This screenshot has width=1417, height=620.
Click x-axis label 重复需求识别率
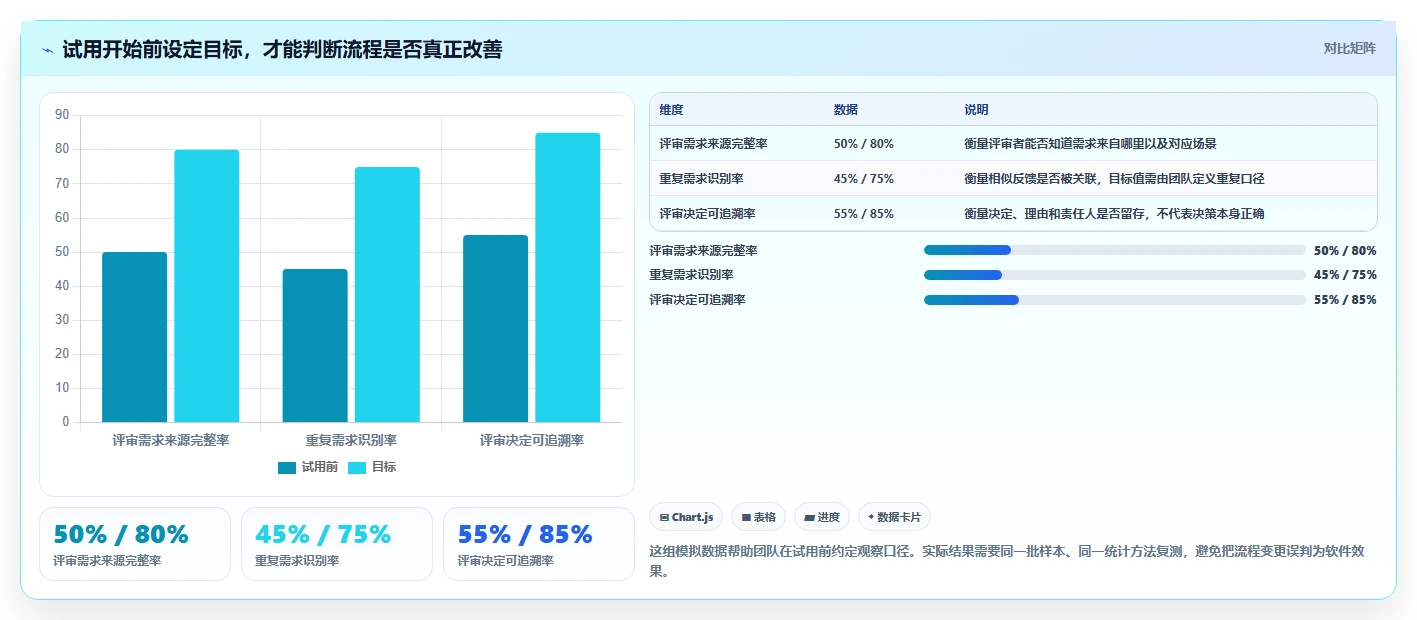tap(351, 440)
